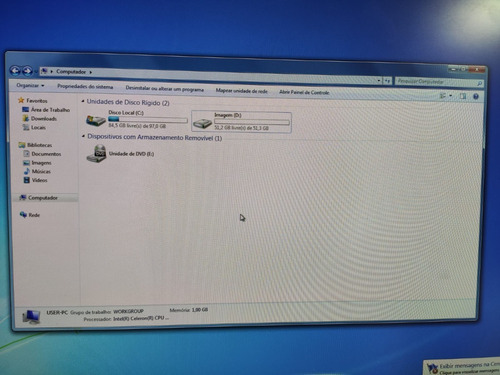Collapse Unidades de Disco Rígido group
The image size is (500, 375).
pyautogui.click(x=83, y=101)
